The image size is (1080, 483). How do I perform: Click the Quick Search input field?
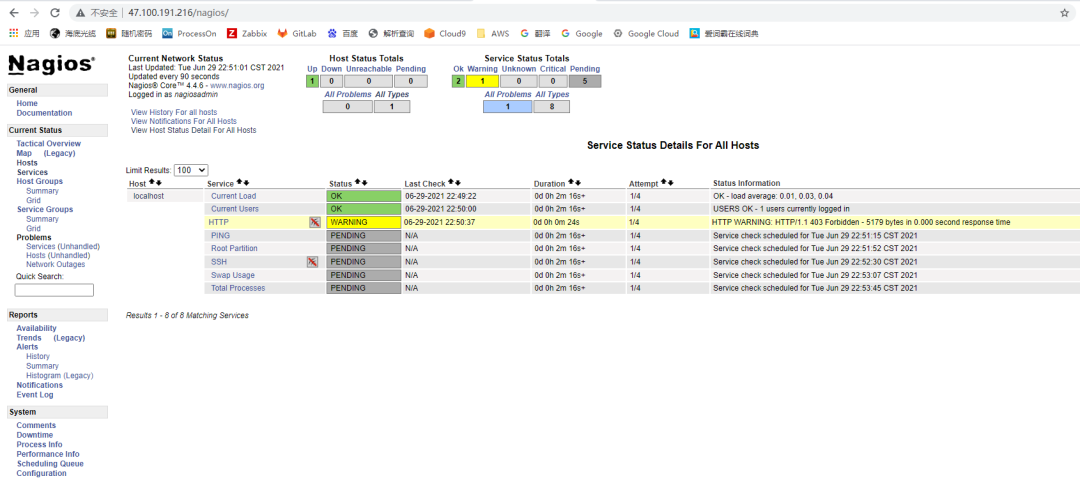pyautogui.click(x=54, y=290)
